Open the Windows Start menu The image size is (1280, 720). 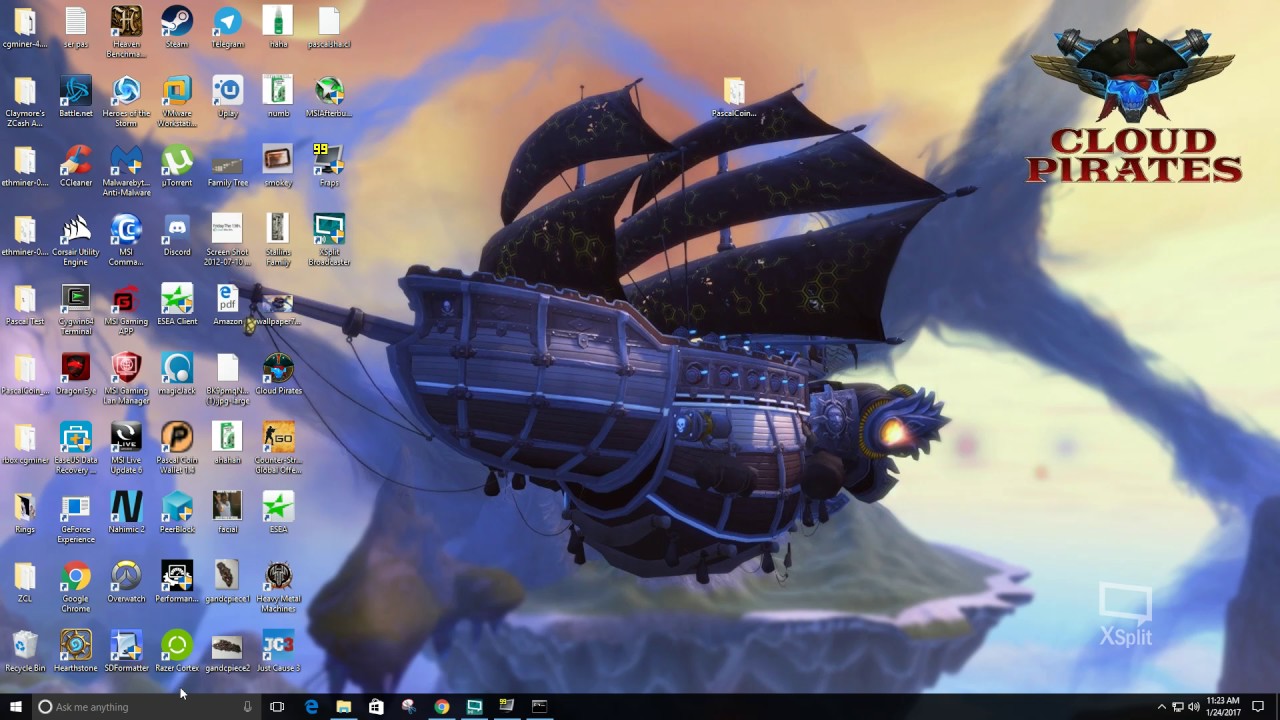pyautogui.click(x=15, y=706)
